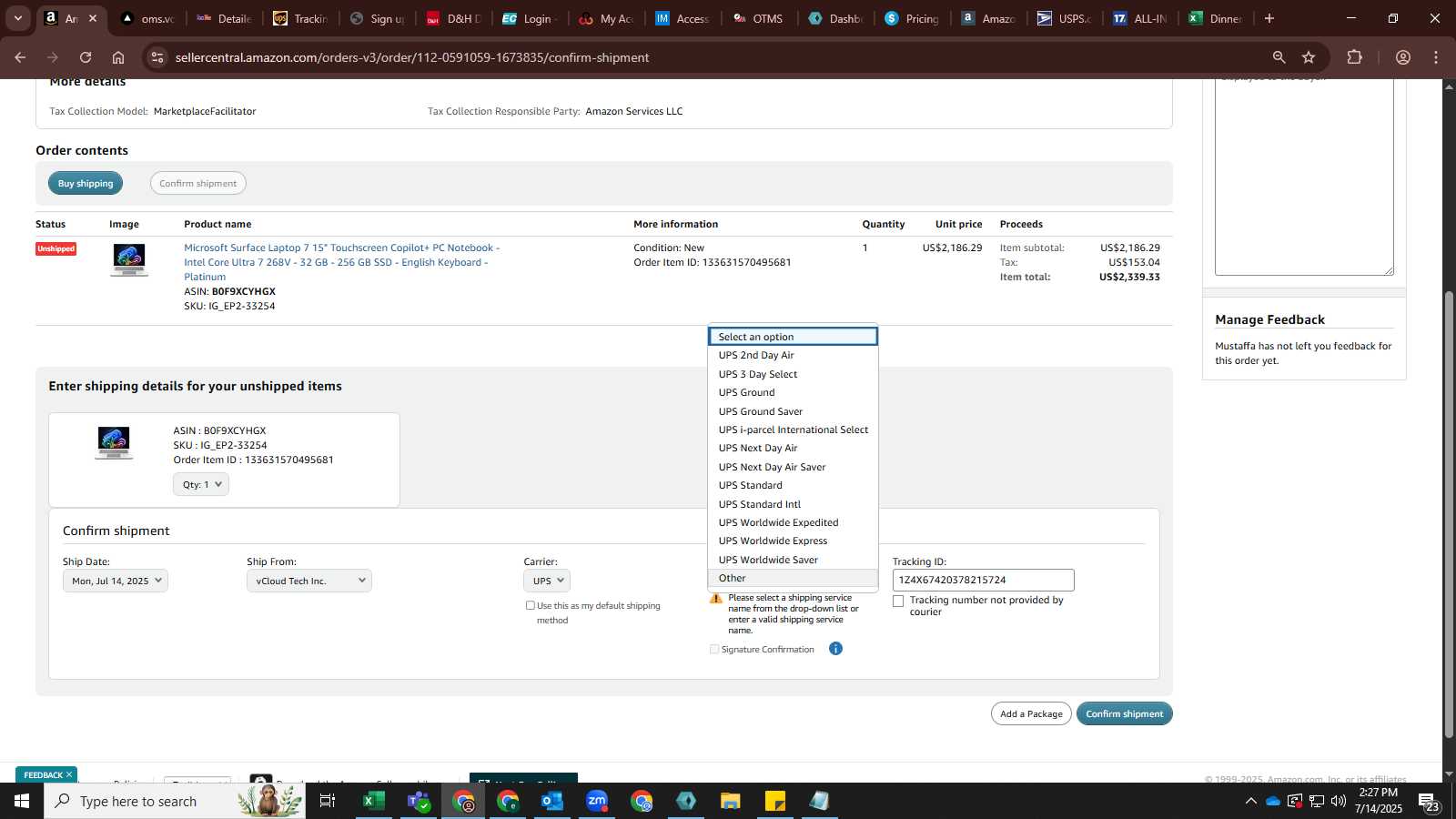Choose UPS Next Day Air option
The image size is (1456, 819).
pyautogui.click(x=793, y=448)
